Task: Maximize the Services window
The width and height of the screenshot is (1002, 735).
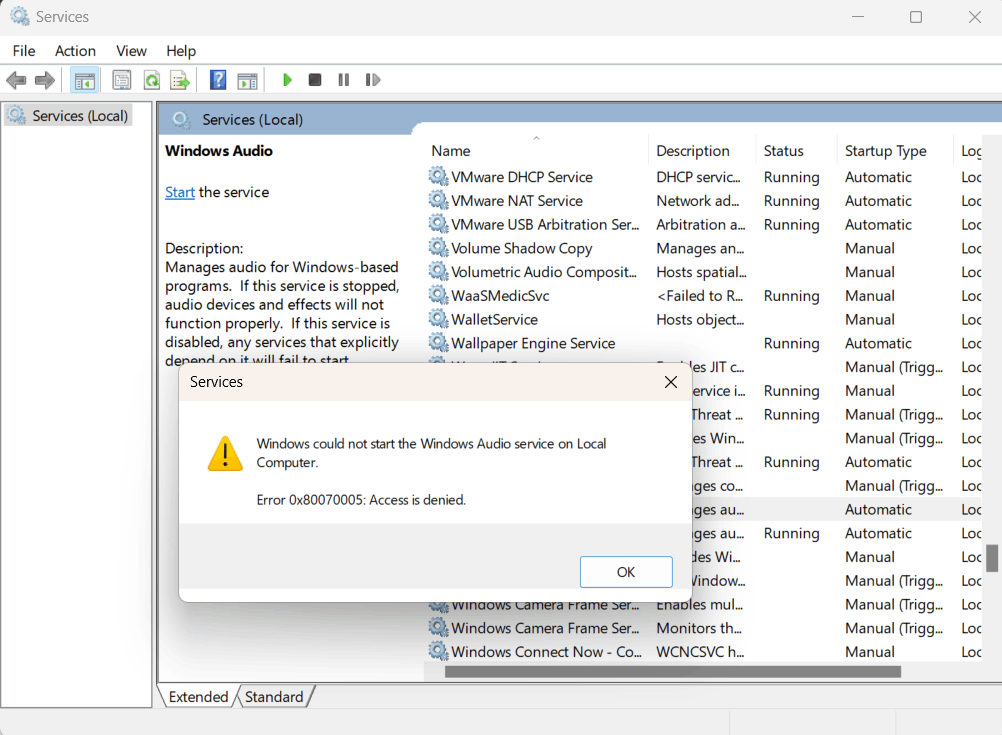Action: 916,17
